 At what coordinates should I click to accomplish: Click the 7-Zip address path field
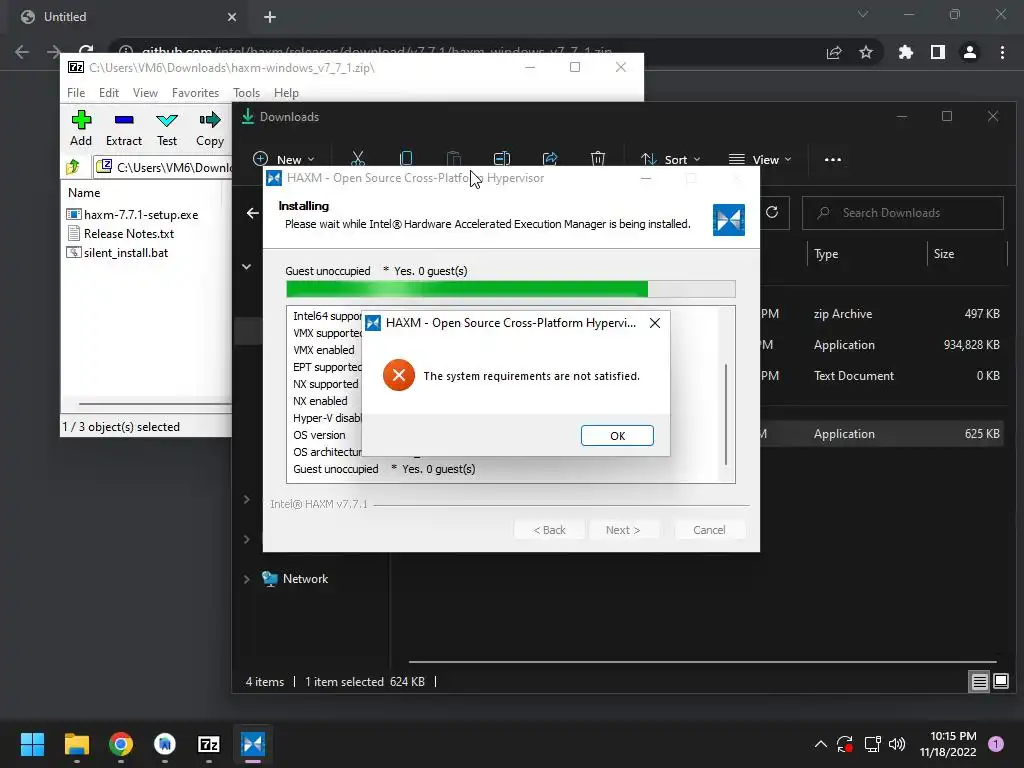163,167
